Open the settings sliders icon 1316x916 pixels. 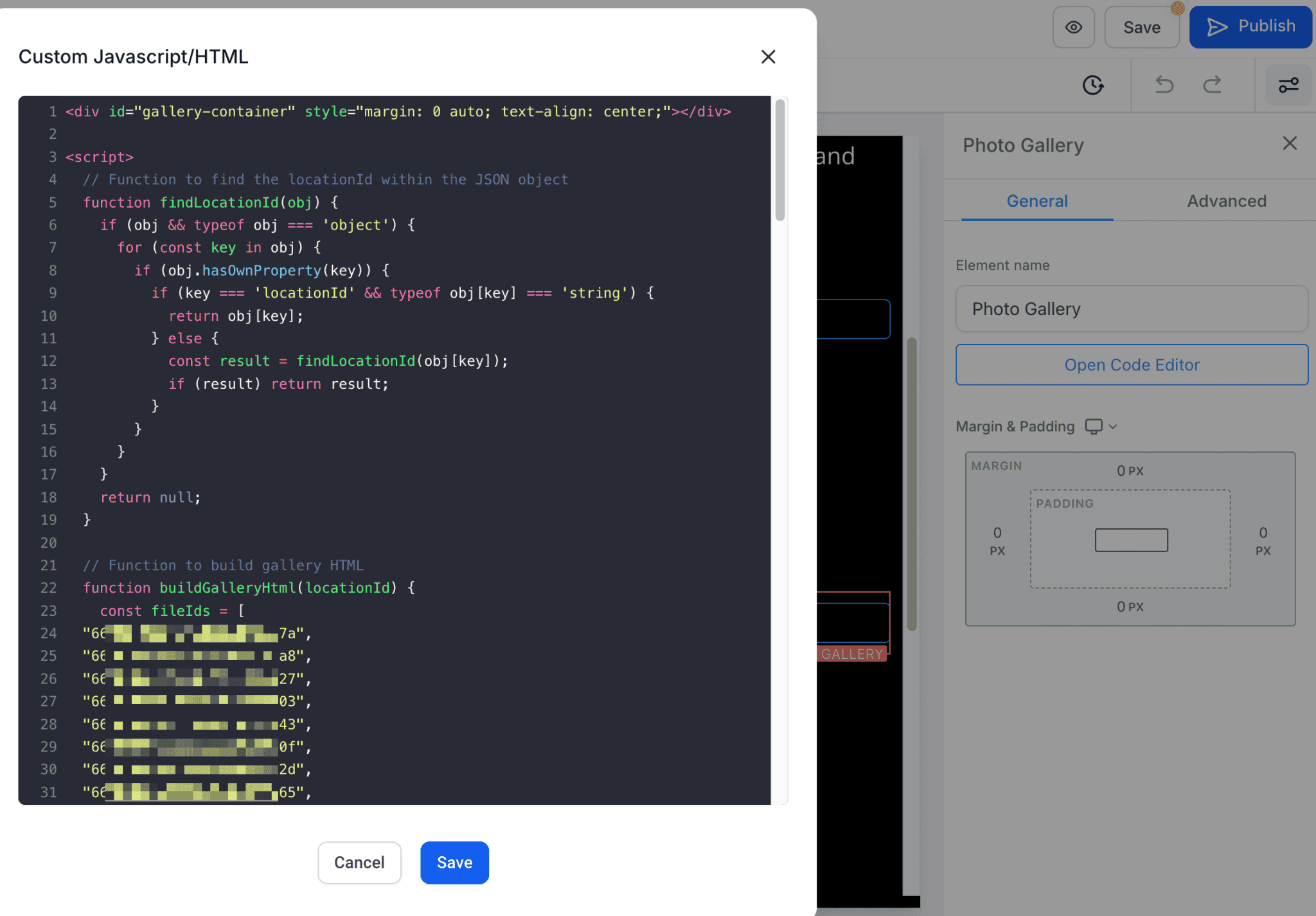[1288, 85]
